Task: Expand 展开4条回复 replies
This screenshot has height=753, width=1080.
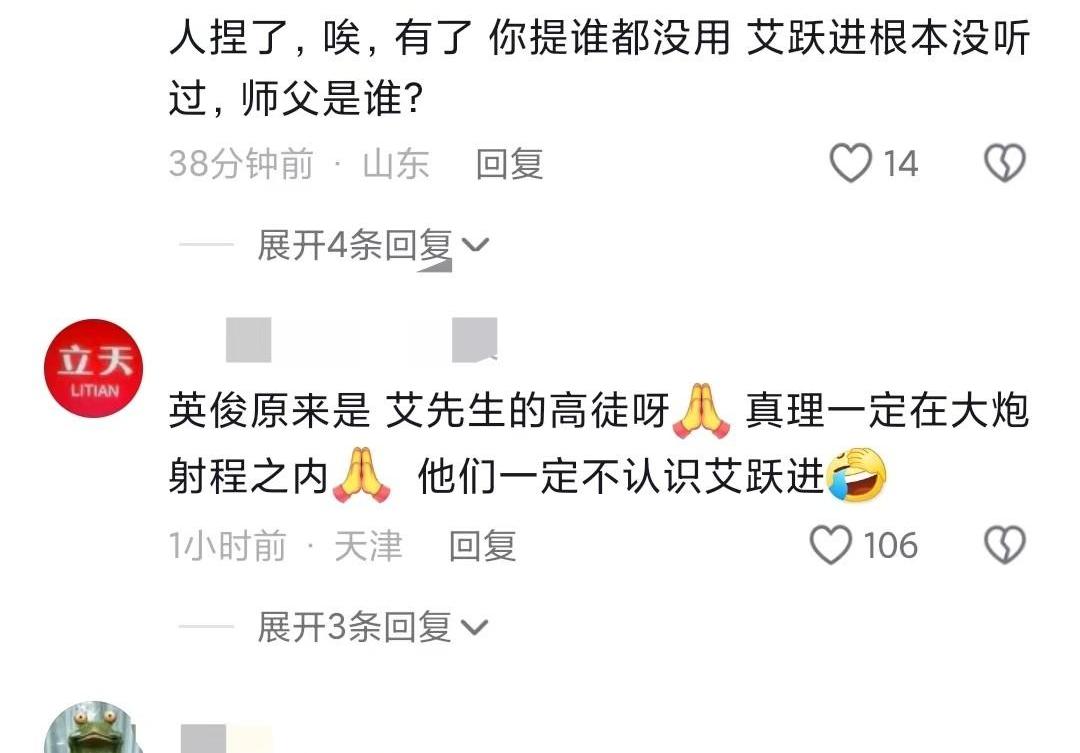Action: pos(372,245)
